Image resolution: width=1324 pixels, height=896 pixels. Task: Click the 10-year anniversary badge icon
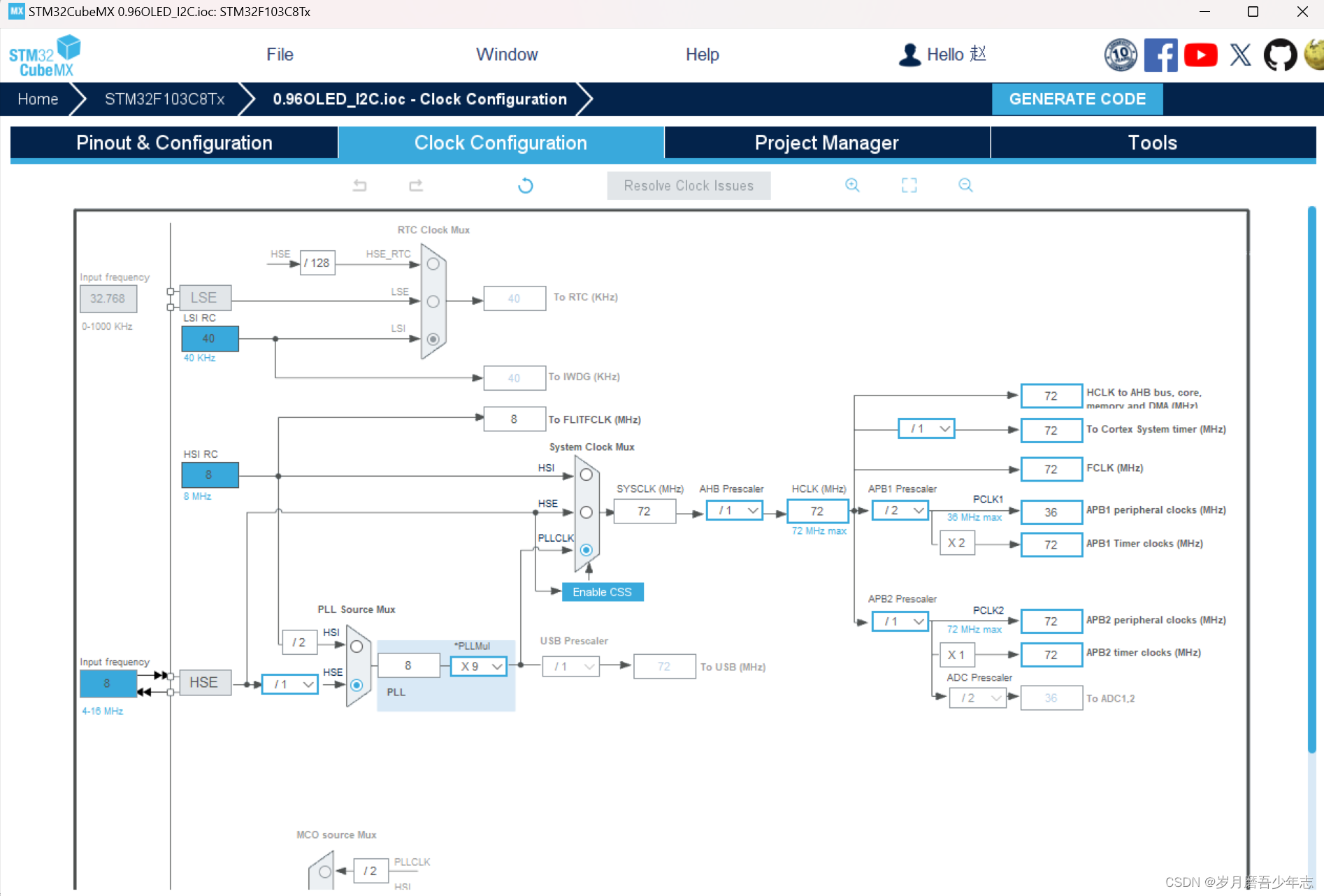(1121, 55)
